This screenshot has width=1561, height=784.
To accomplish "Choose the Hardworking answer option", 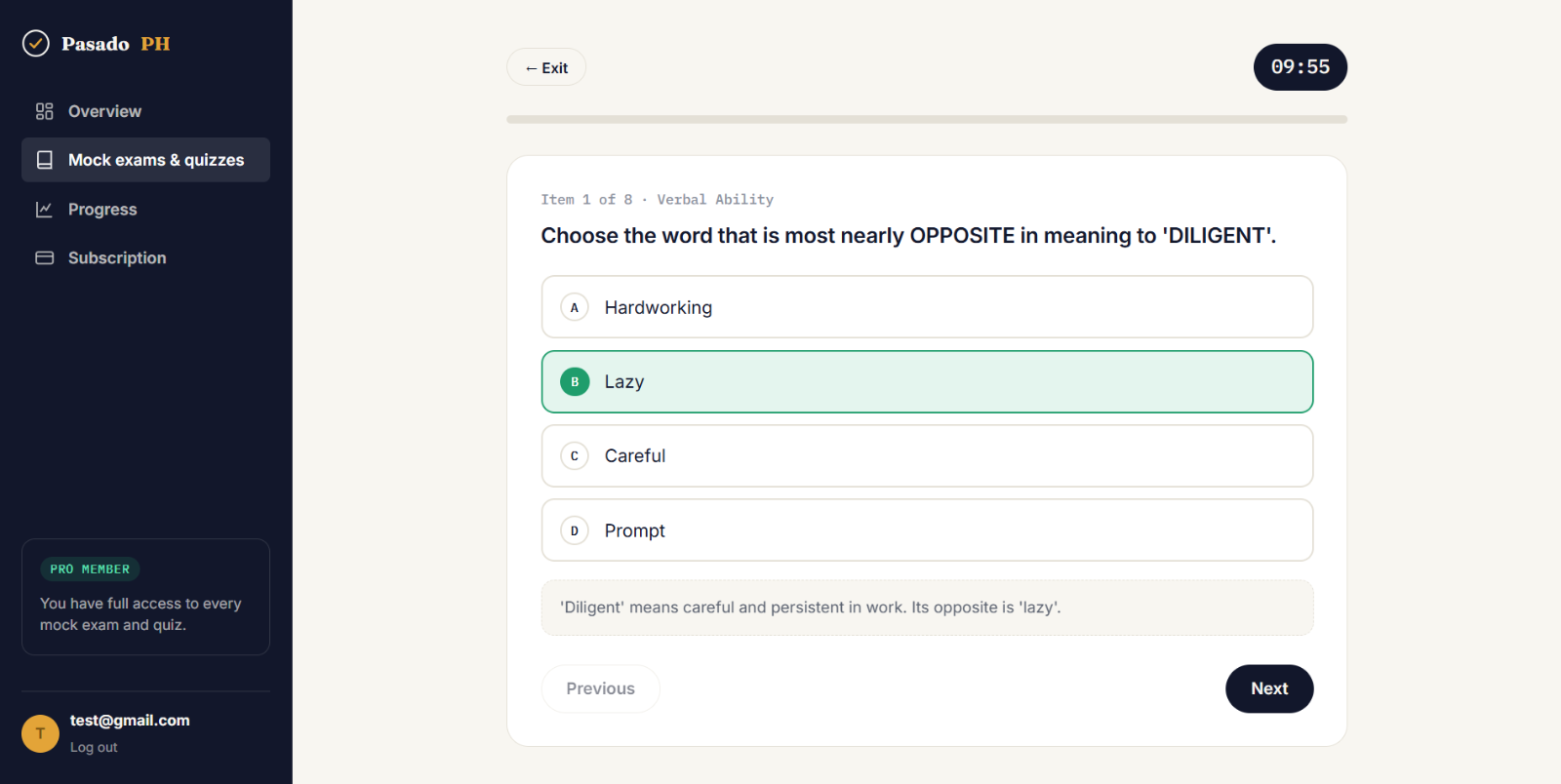I will click(x=927, y=307).
